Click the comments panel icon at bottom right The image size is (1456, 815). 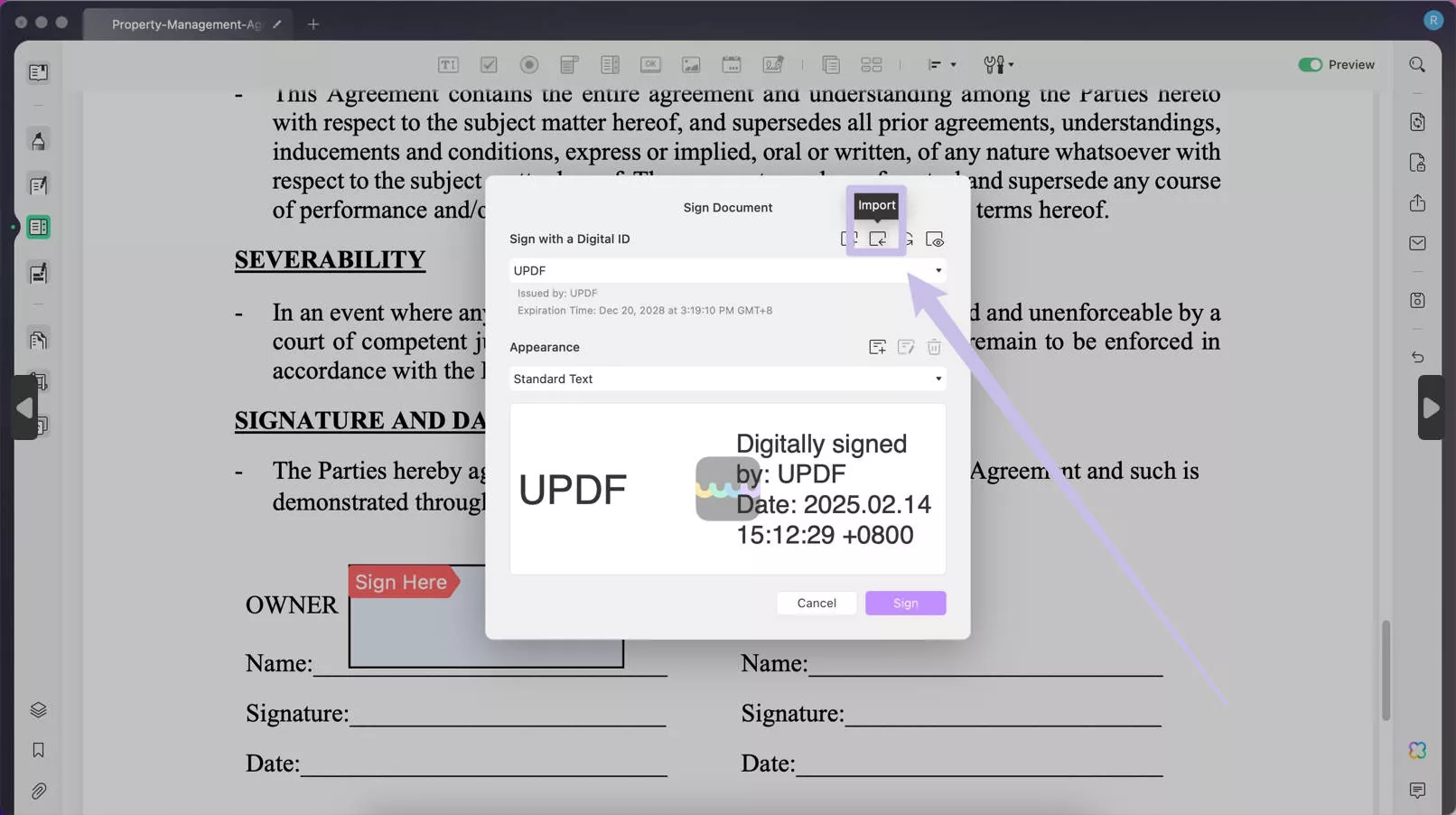1417,791
